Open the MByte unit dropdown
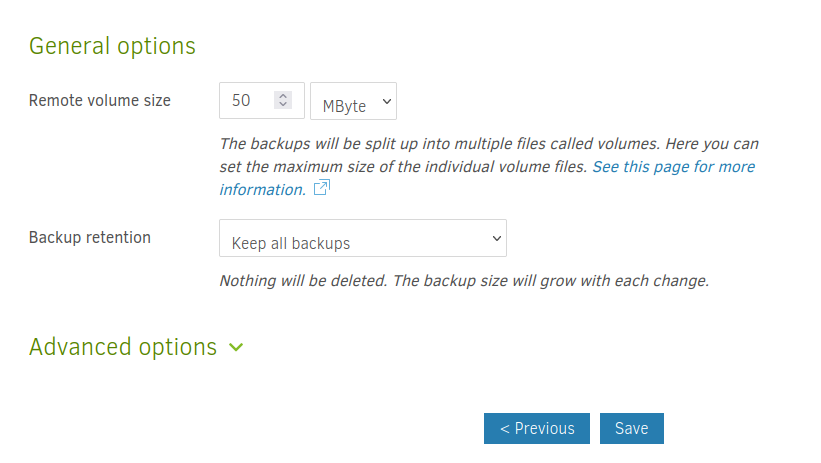Screen dimensions: 821x463 [354, 102]
